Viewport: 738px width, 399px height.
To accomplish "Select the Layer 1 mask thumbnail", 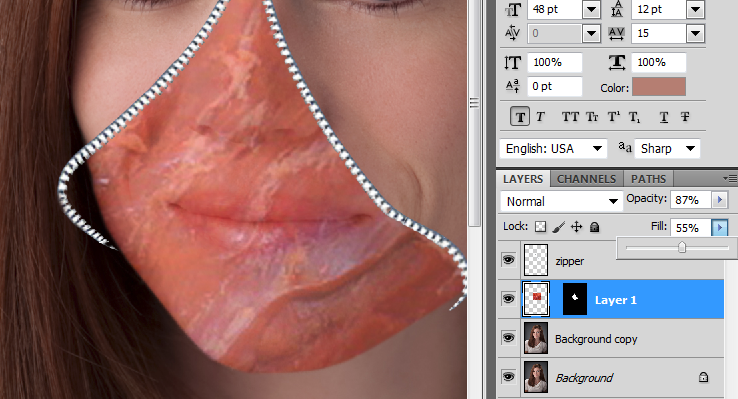I will click(575, 299).
